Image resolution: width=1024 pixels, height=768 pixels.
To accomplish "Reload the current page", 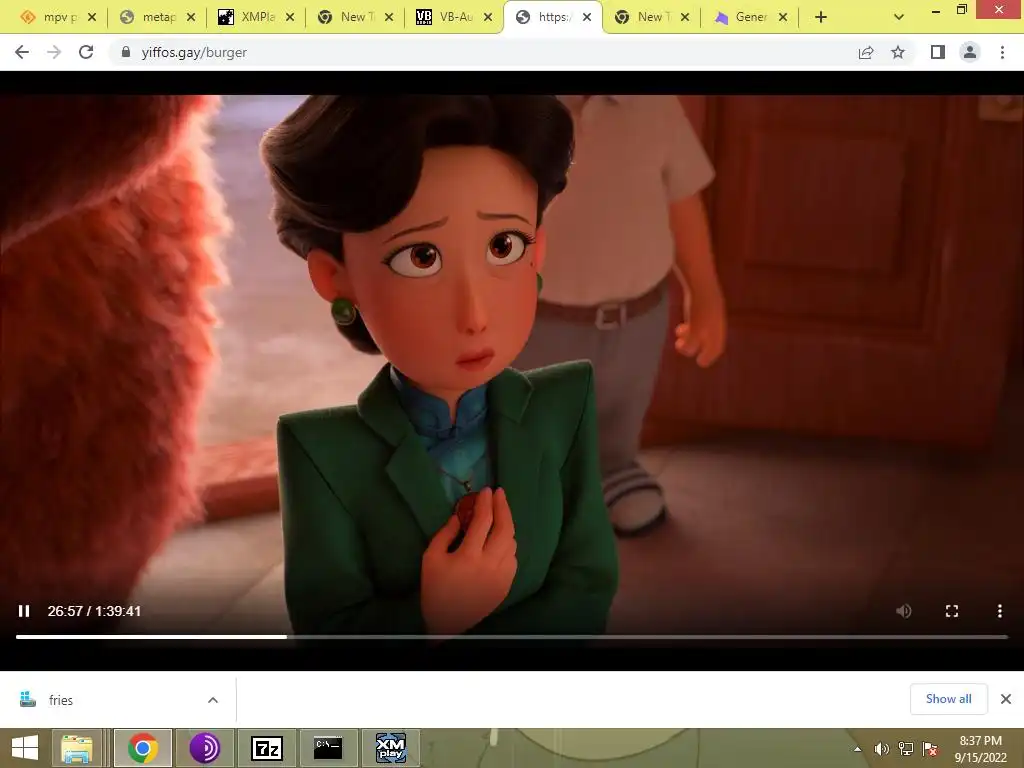I will click(86, 52).
